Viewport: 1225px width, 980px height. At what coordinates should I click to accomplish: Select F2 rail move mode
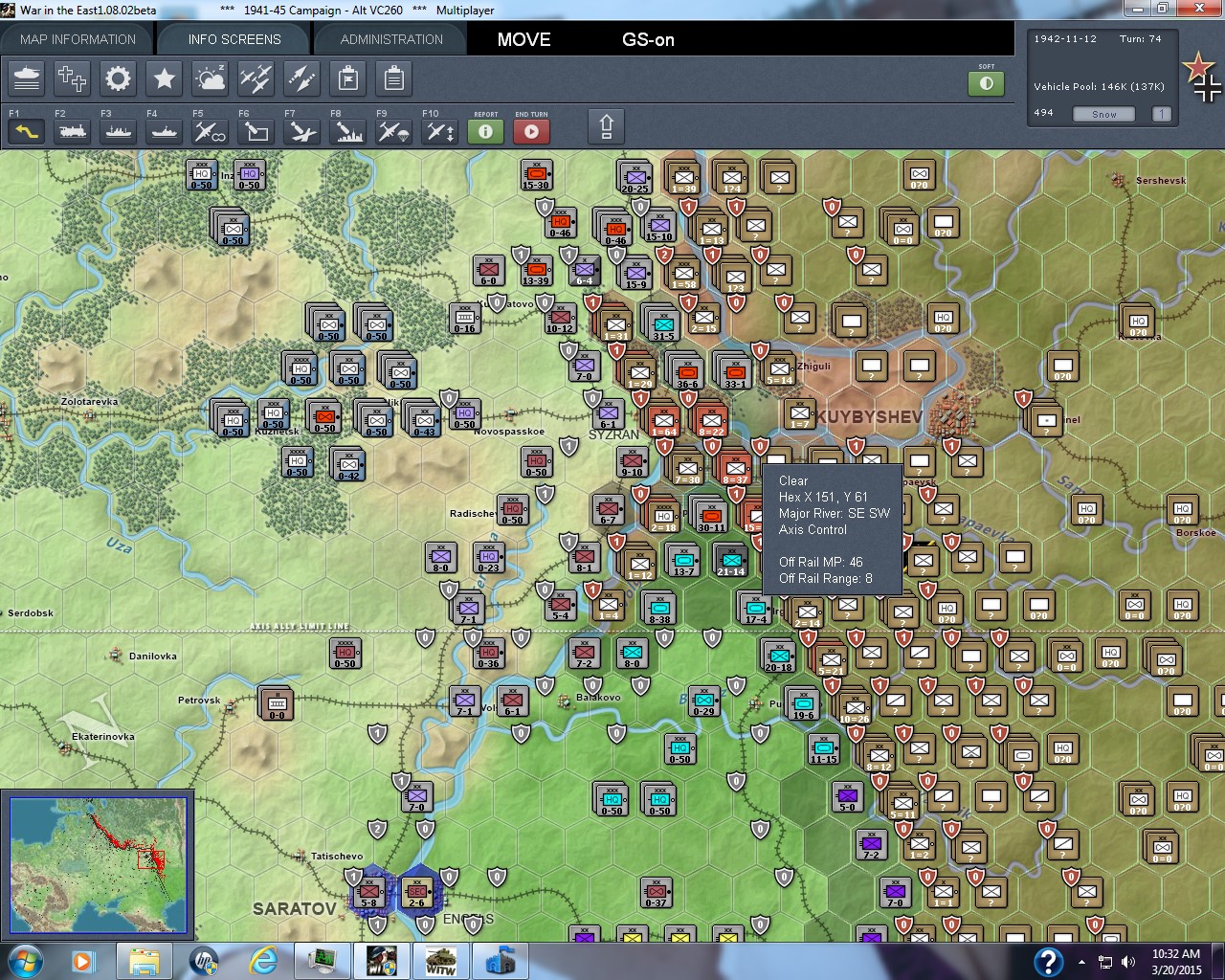pyautogui.click(x=73, y=131)
